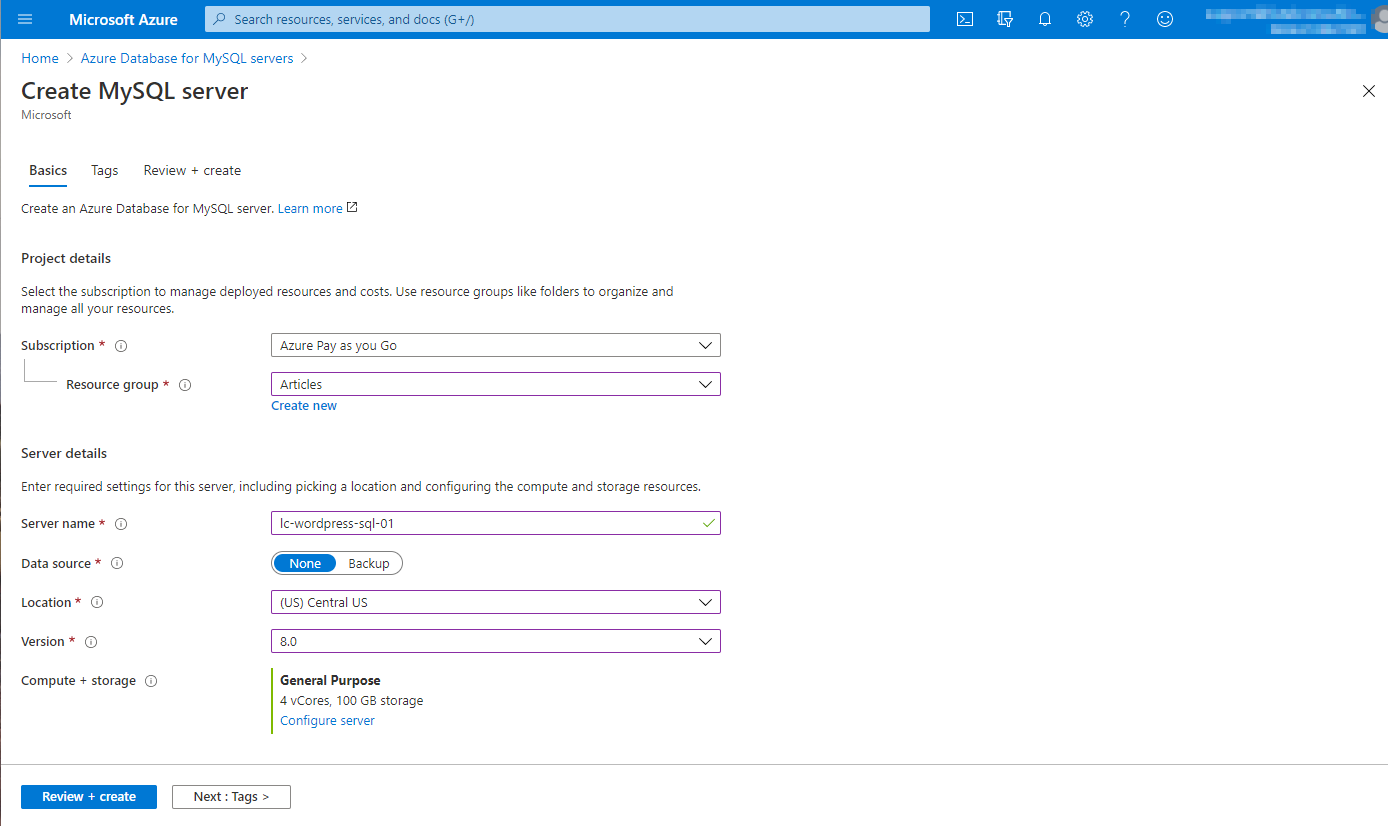The height and width of the screenshot is (826, 1388).
Task: Go to Home breadcrumb
Action: tap(40, 59)
